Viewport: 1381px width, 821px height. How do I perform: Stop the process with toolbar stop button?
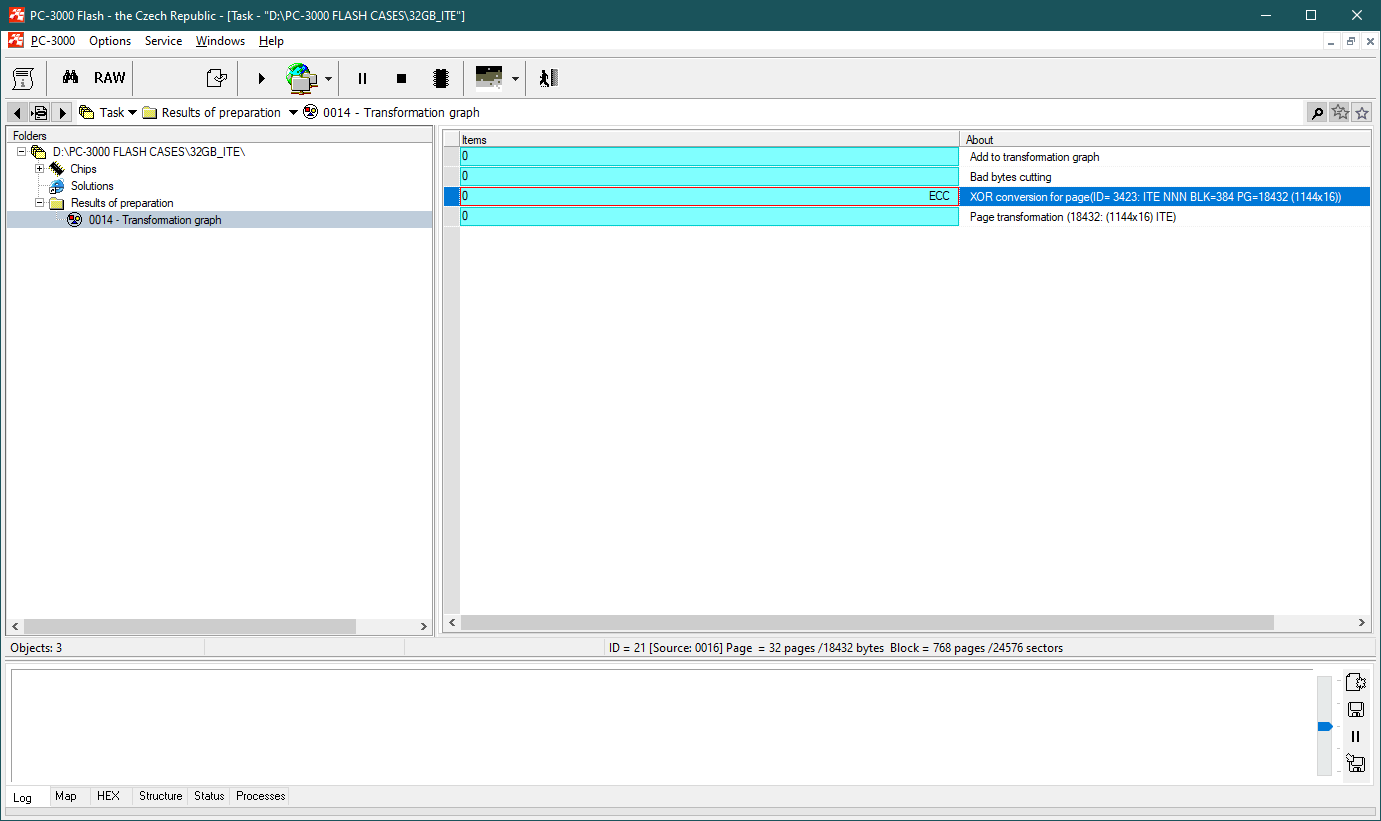click(401, 78)
